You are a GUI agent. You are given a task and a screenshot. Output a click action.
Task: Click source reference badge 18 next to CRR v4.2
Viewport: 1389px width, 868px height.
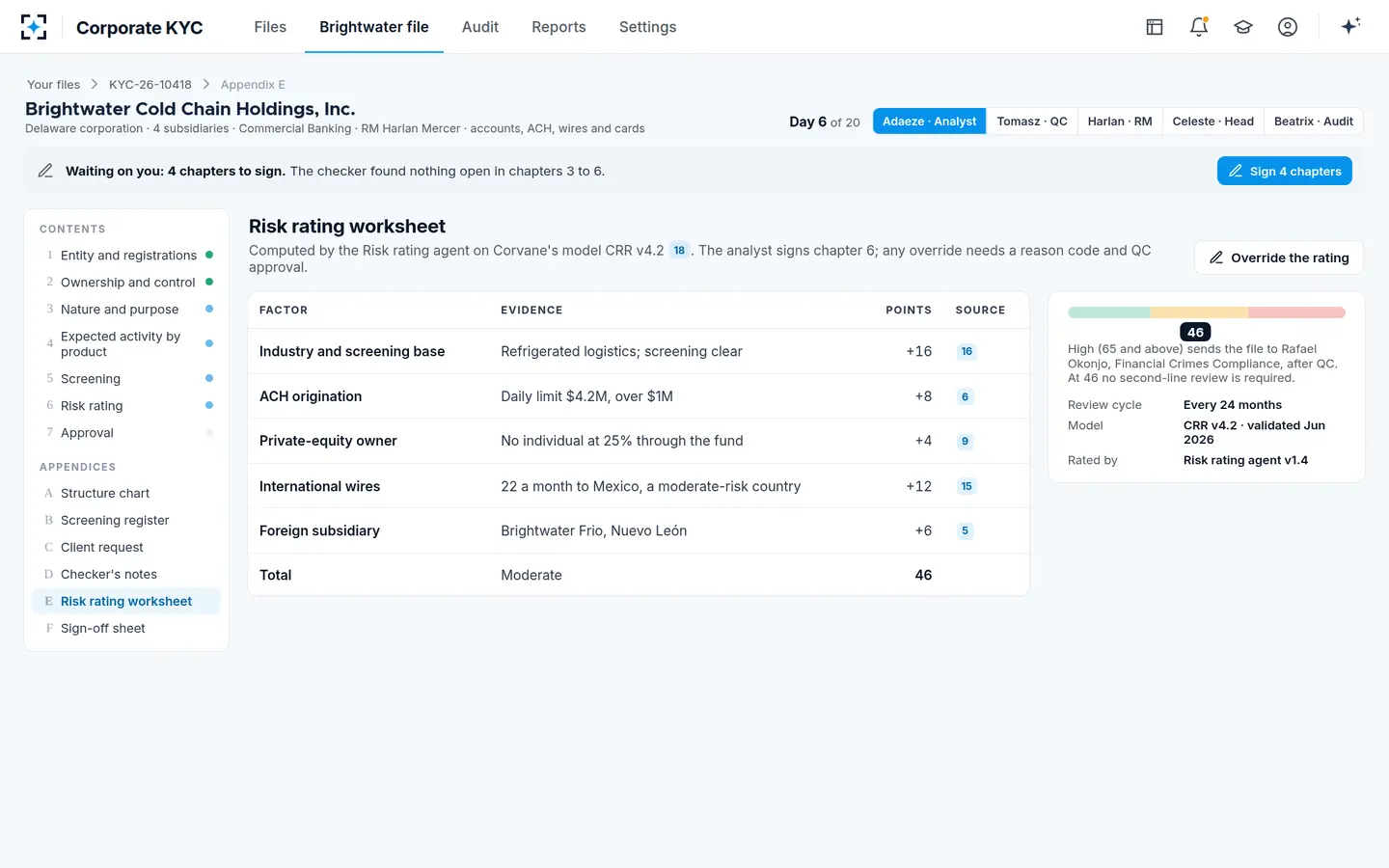[x=679, y=251]
